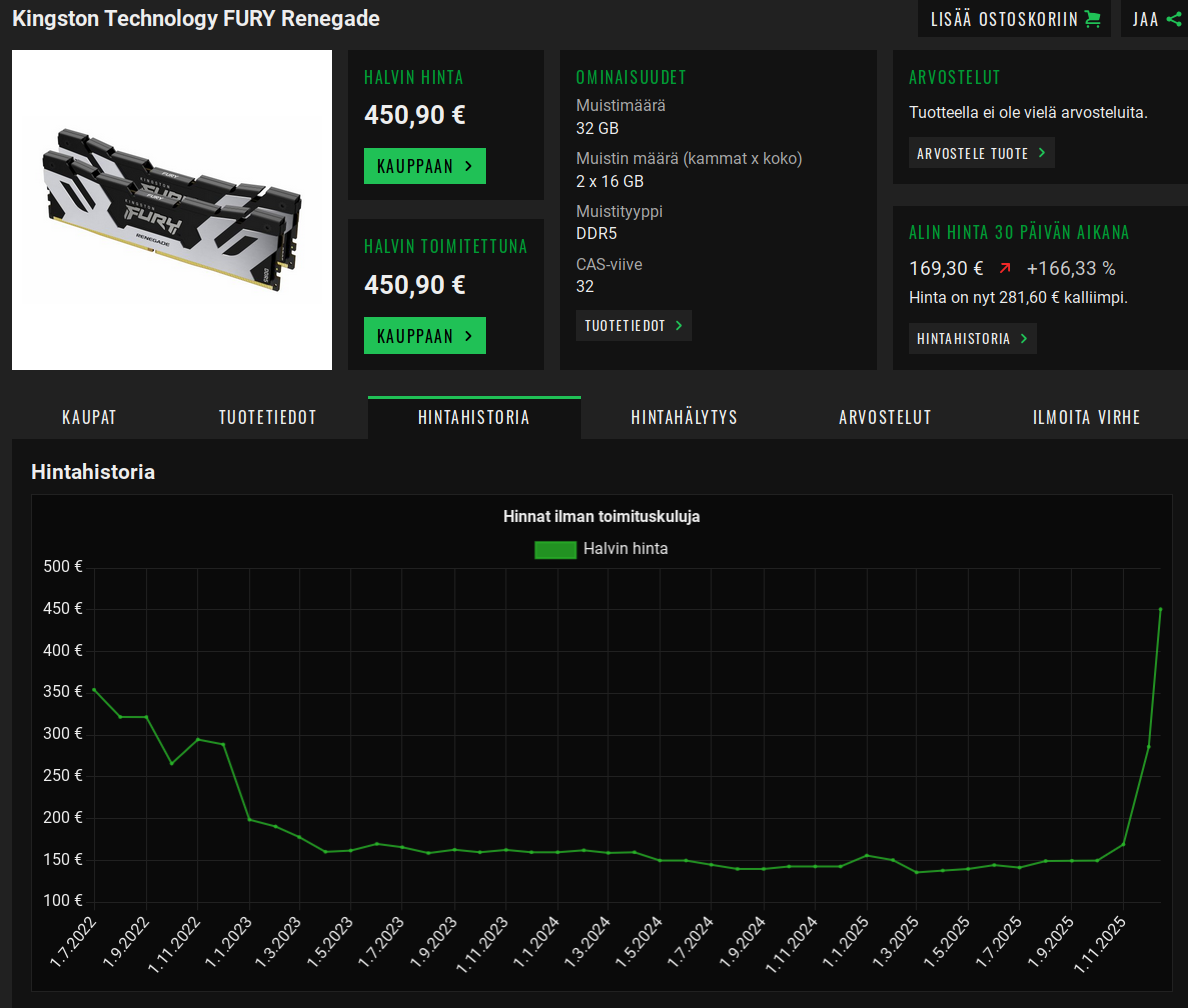Click the 450,90 € price under Halvin toimitettuna
The height and width of the screenshot is (1008, 1188).
(x=414, y=285)
